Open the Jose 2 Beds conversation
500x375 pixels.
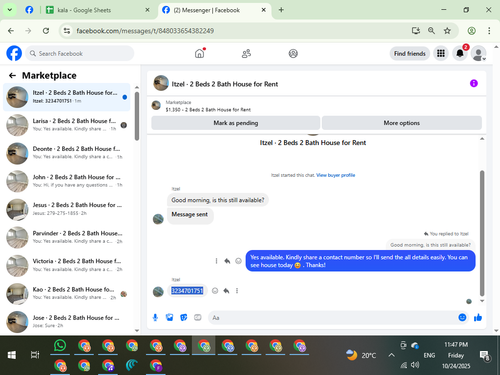point(67,322)
